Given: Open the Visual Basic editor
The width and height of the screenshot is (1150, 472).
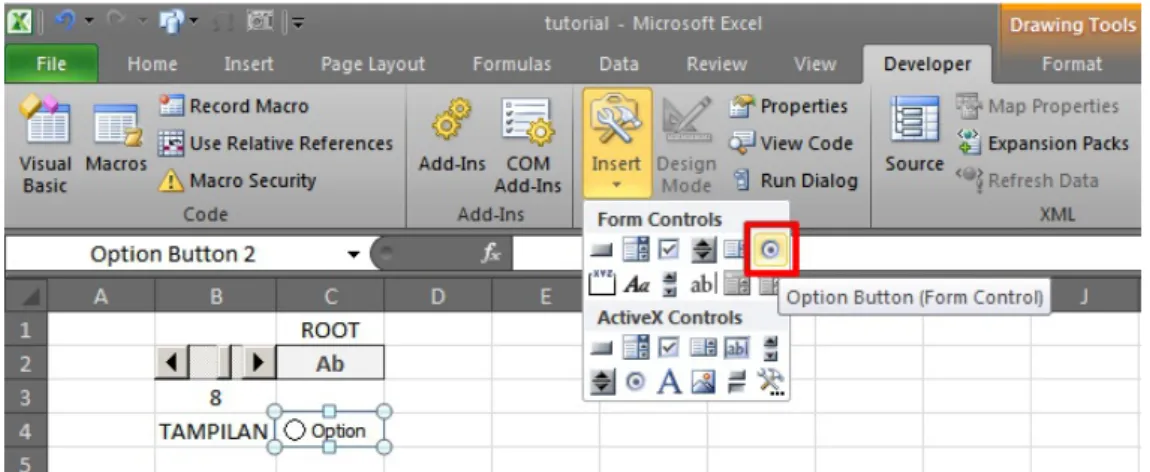Looking at the screenshot, I should click(45, 144).
